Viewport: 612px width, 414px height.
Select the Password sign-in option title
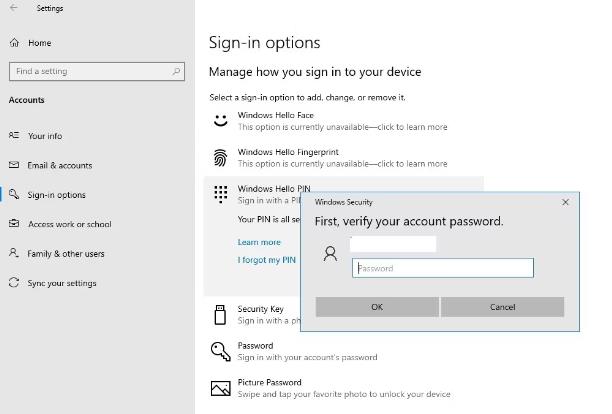[255, 346]
